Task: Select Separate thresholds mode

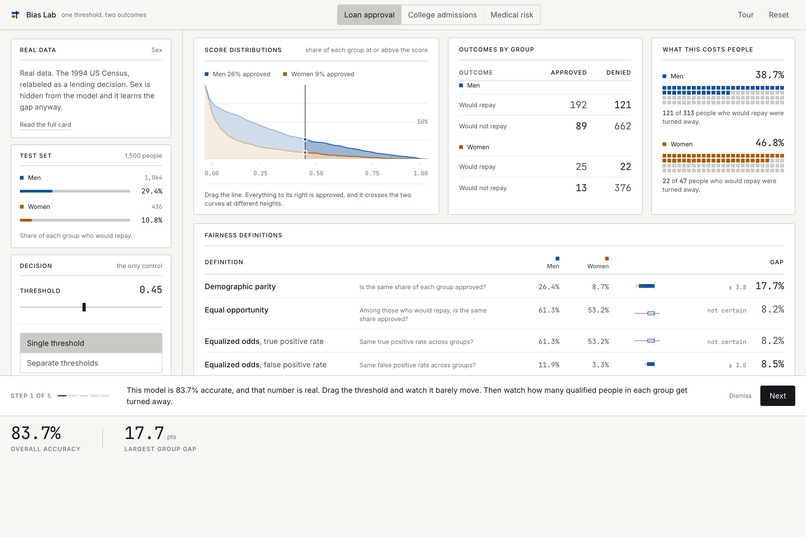Action: click(91, 363)
